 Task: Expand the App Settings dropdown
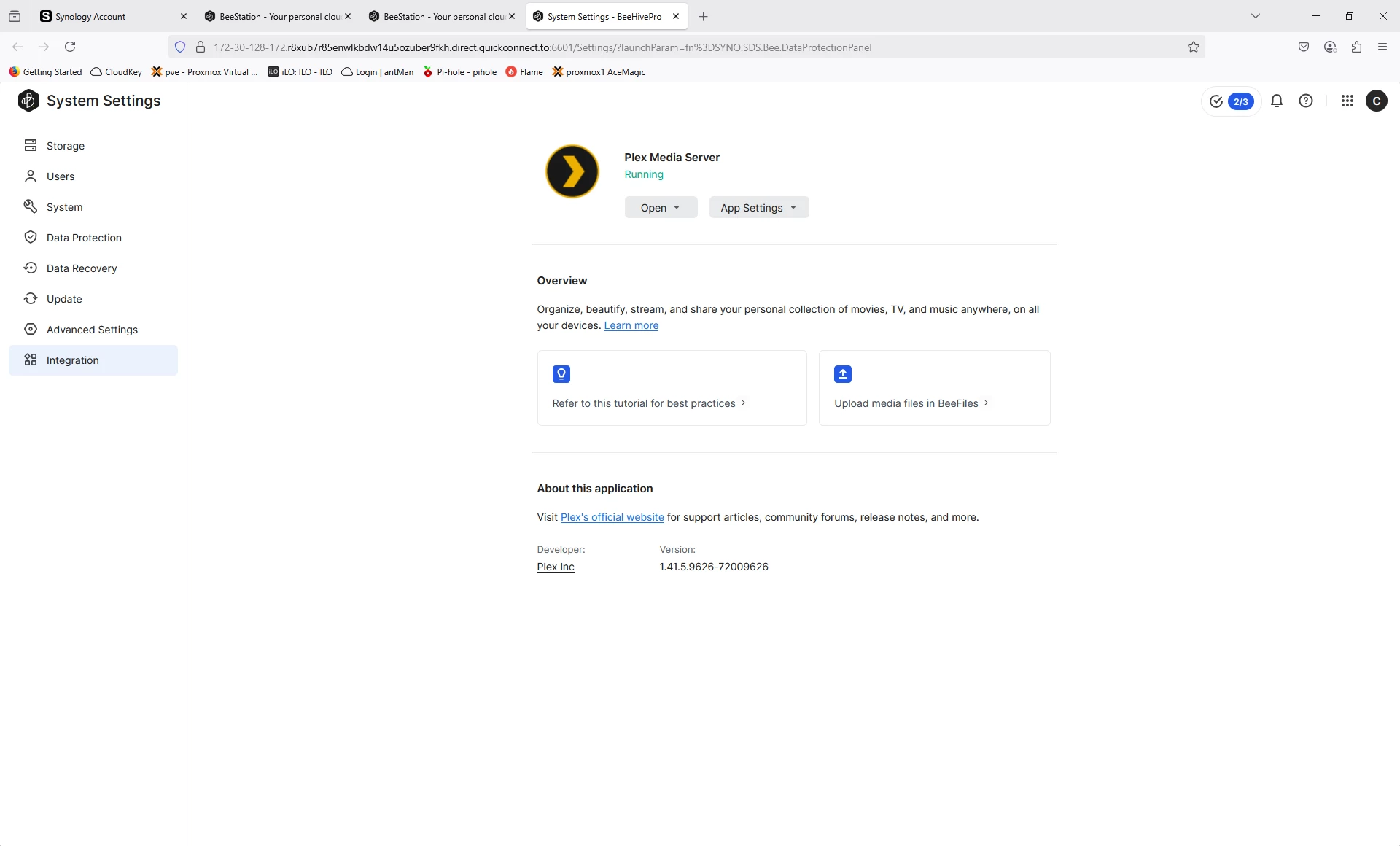pyautogui.click(x=759, y=208)
